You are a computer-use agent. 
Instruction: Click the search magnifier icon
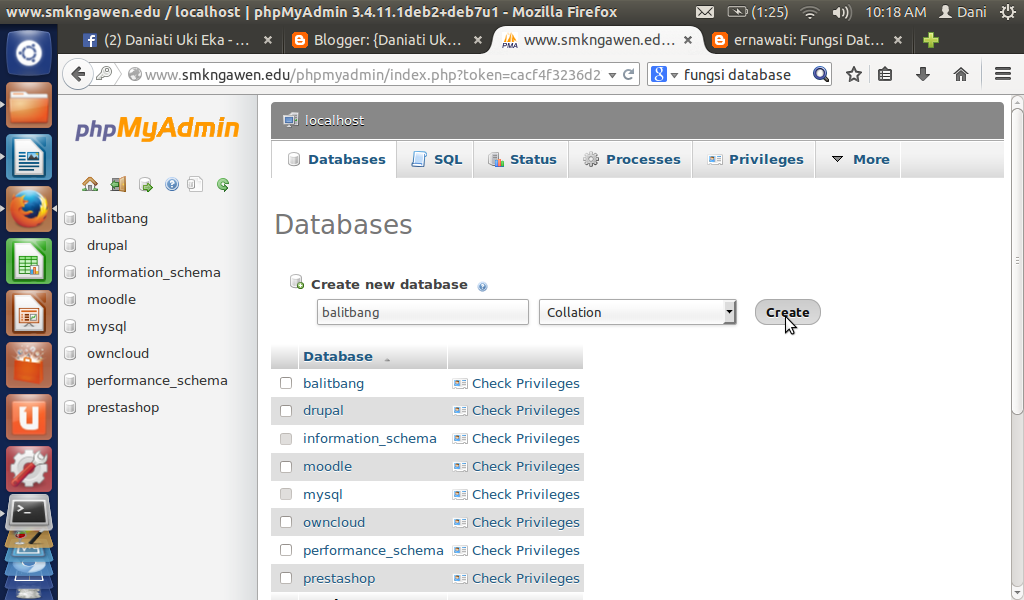point(820,74)
